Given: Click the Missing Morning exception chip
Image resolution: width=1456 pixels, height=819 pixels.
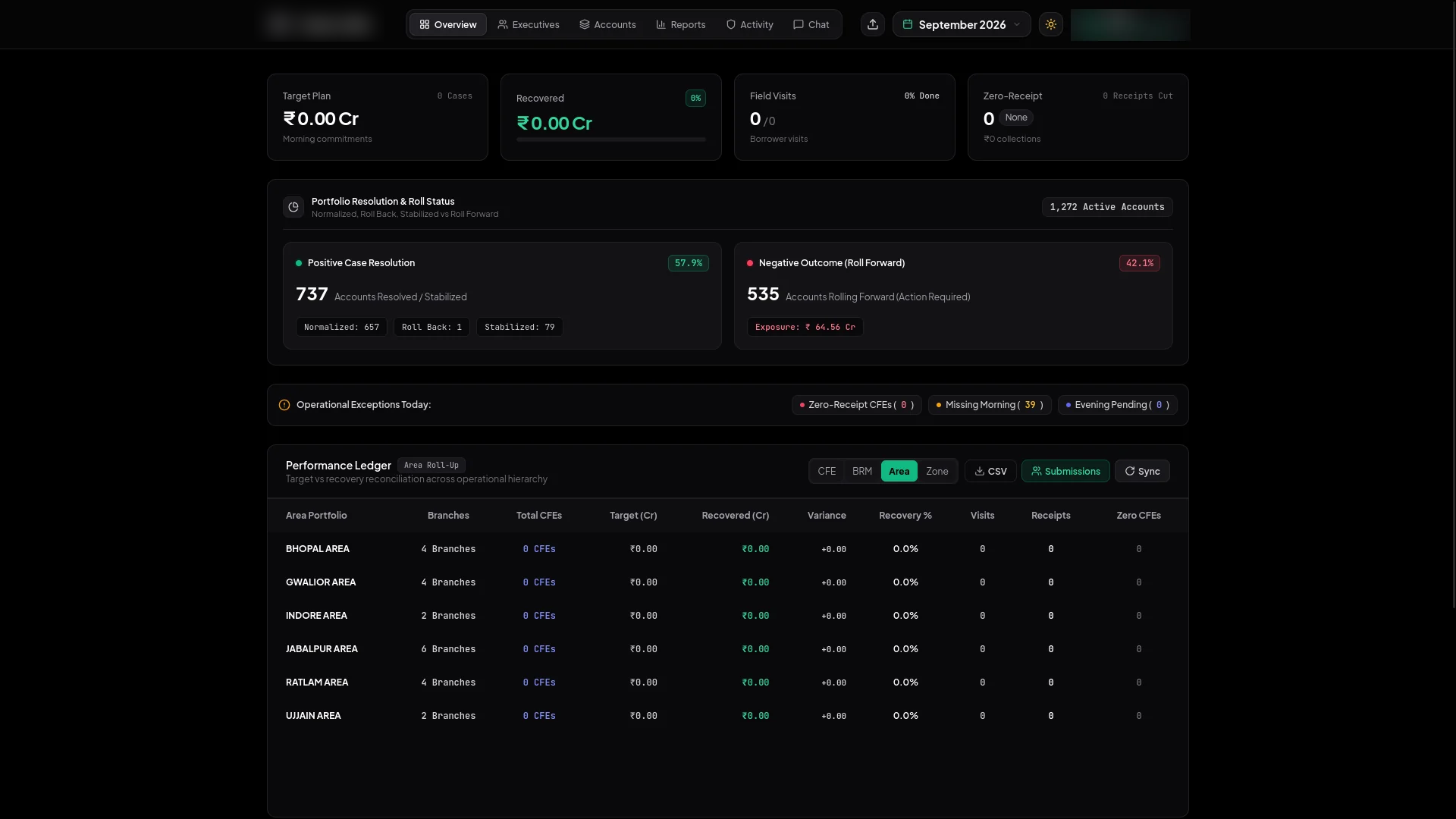Looking at the screenshot, I should tap(990, 405).
